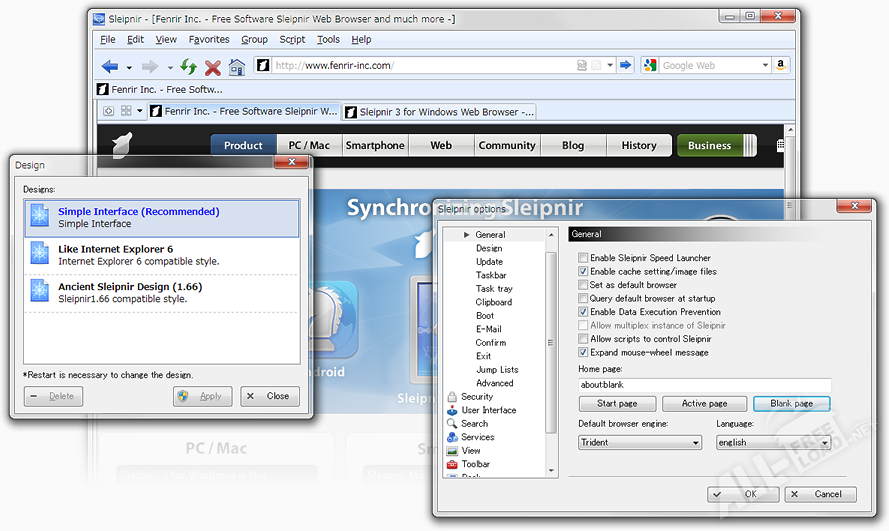Open the Favorites menu

(208, 39)
